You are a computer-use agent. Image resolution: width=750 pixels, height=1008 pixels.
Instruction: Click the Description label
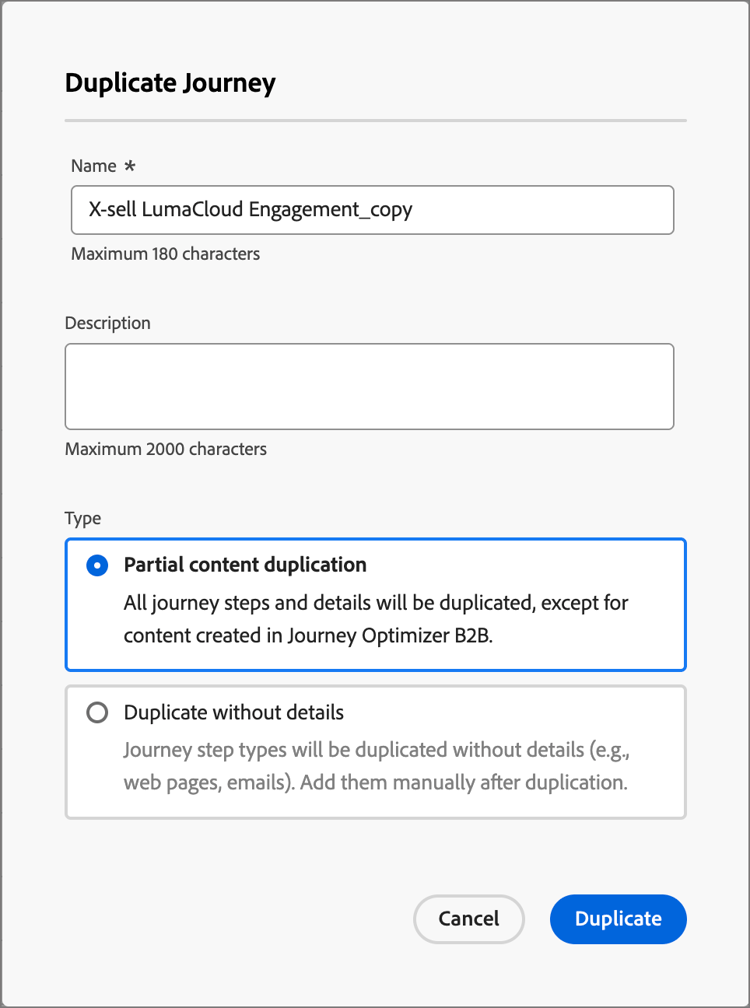click(x=107, y=323)
